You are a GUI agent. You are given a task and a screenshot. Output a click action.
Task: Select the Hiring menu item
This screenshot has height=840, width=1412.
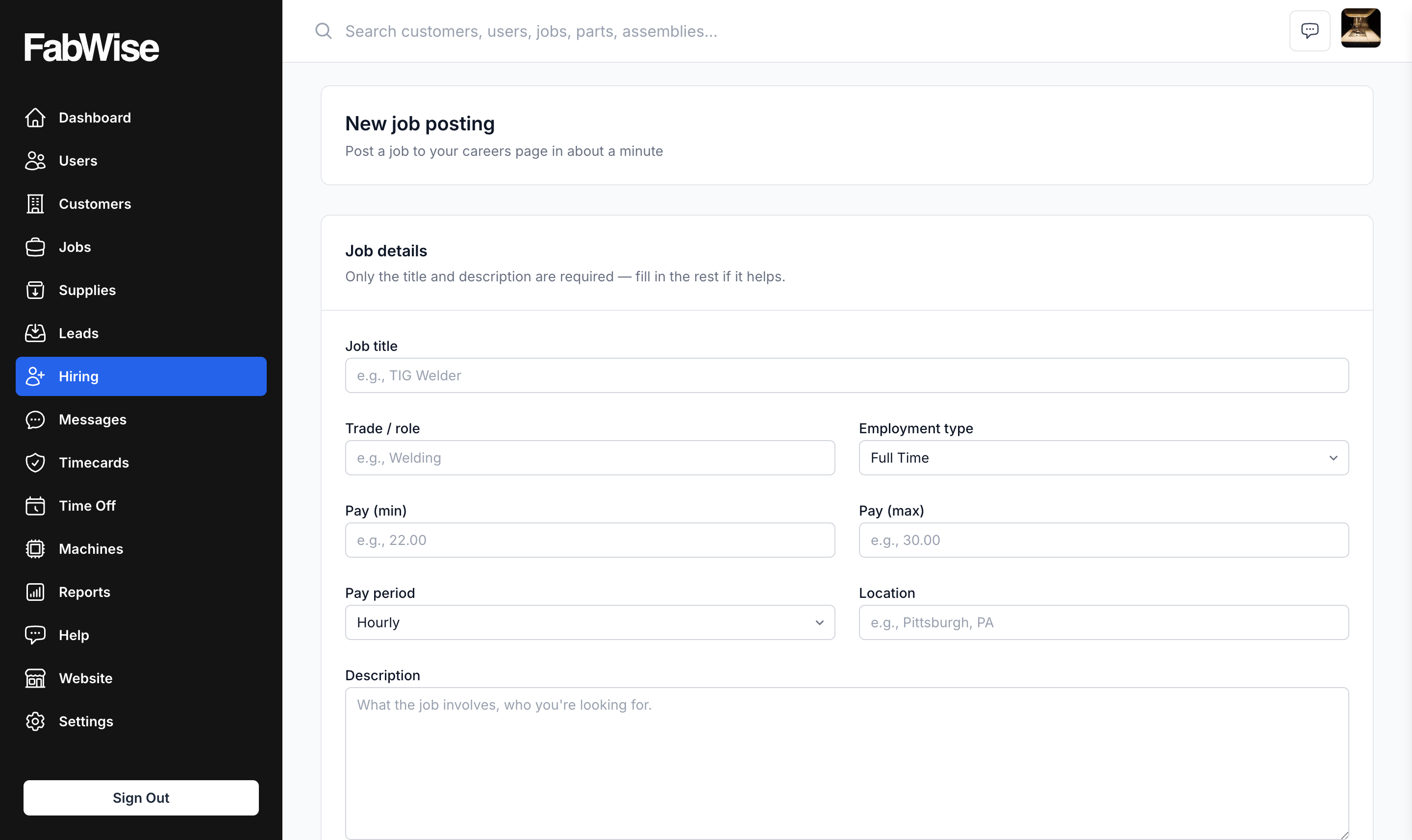click(141, 376)
